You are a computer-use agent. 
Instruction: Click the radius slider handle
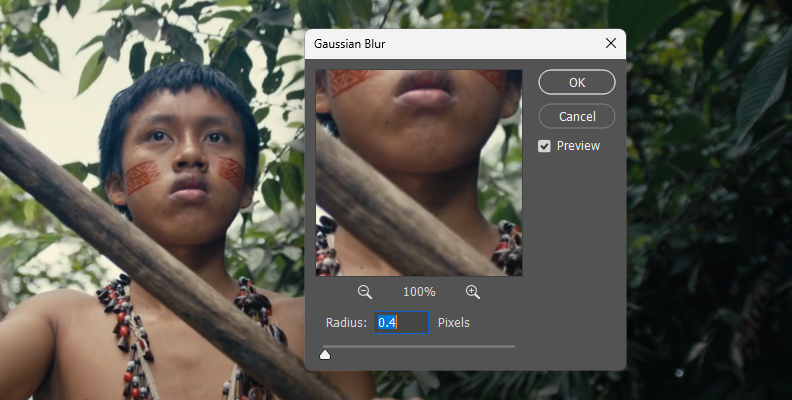click(325, 355)
